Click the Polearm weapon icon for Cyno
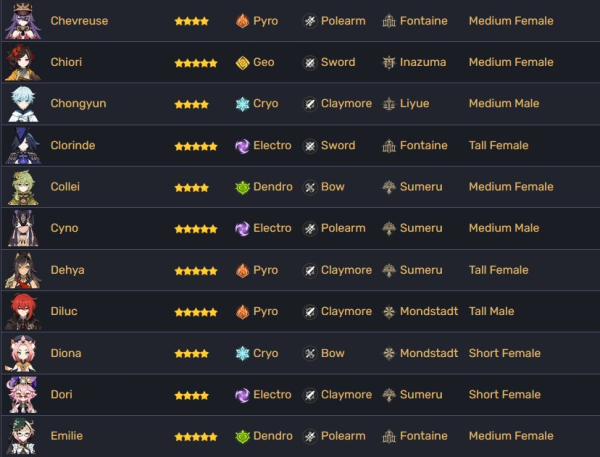This screenshot has width=600, height=457. (x=310, y=229)
